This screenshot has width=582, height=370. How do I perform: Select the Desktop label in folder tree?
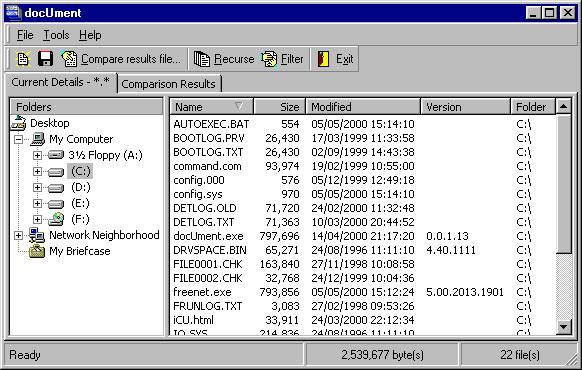pyautogui.click(x=50, y=123)
